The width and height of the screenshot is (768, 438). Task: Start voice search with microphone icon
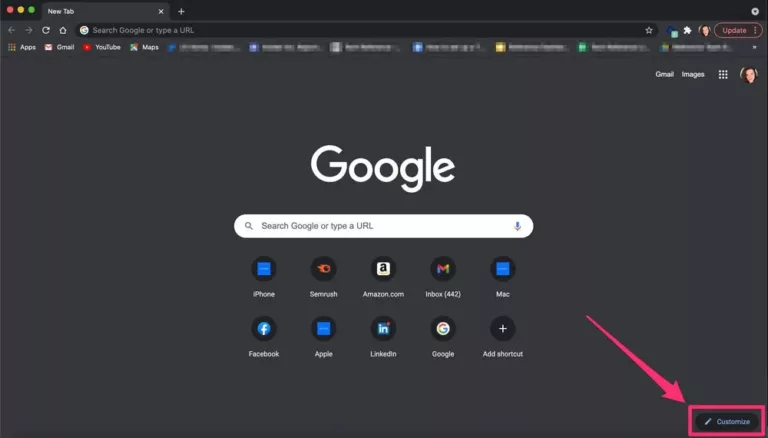click(517, 226)
